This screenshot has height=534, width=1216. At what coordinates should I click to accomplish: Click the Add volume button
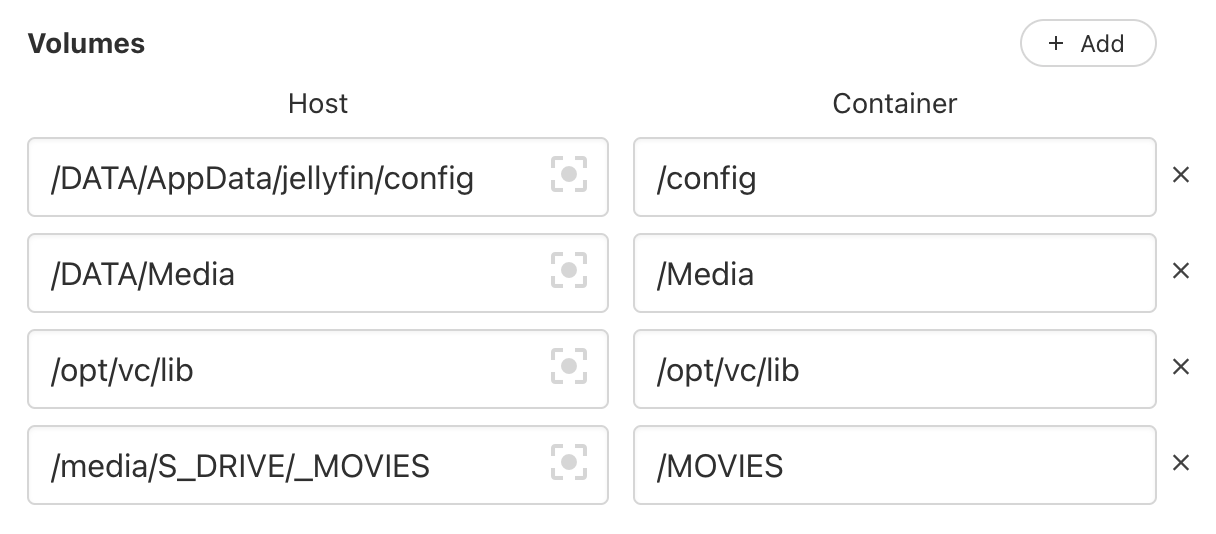coord(1087,44)
